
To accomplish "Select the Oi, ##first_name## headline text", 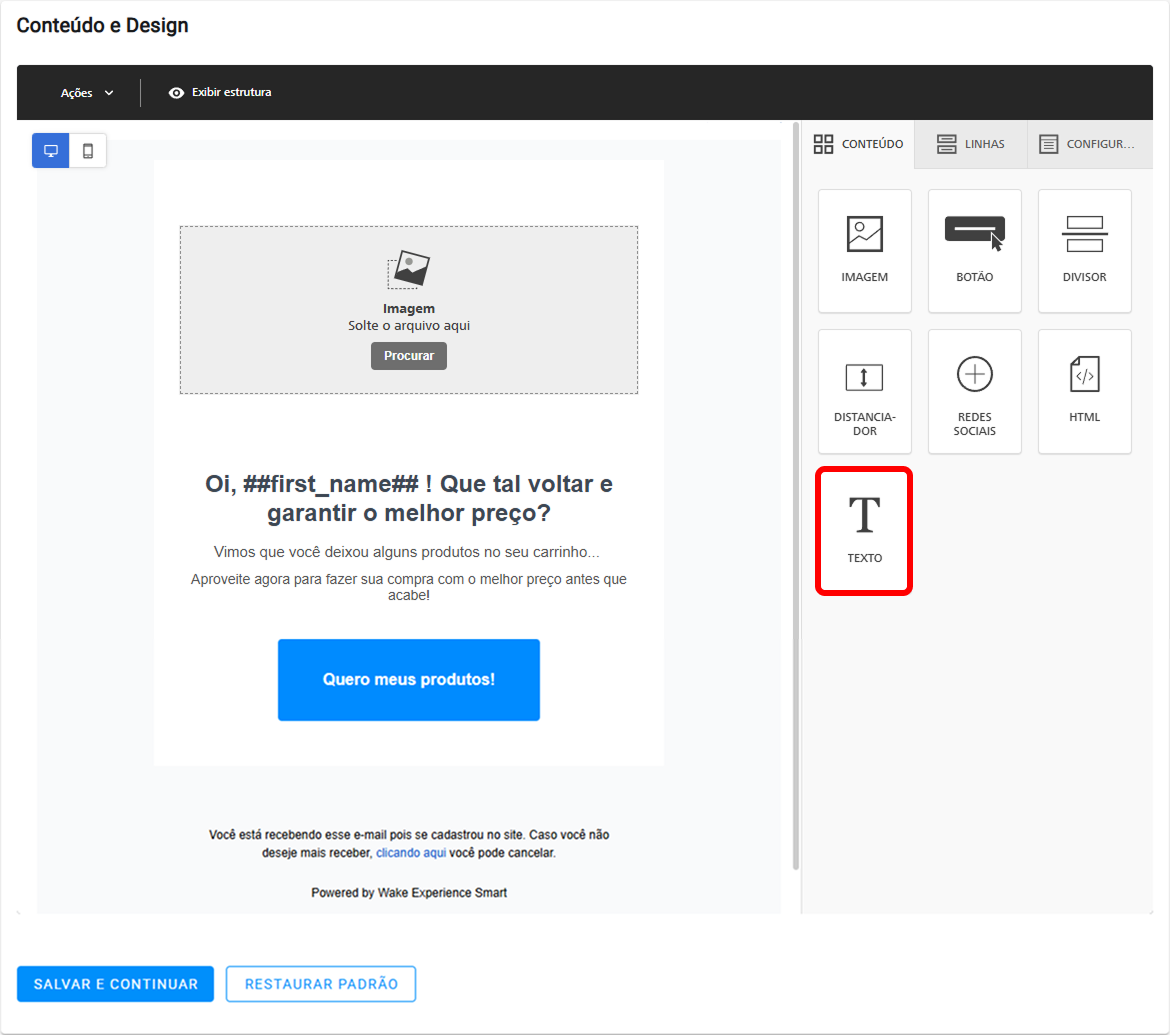I will coord(409,498).
